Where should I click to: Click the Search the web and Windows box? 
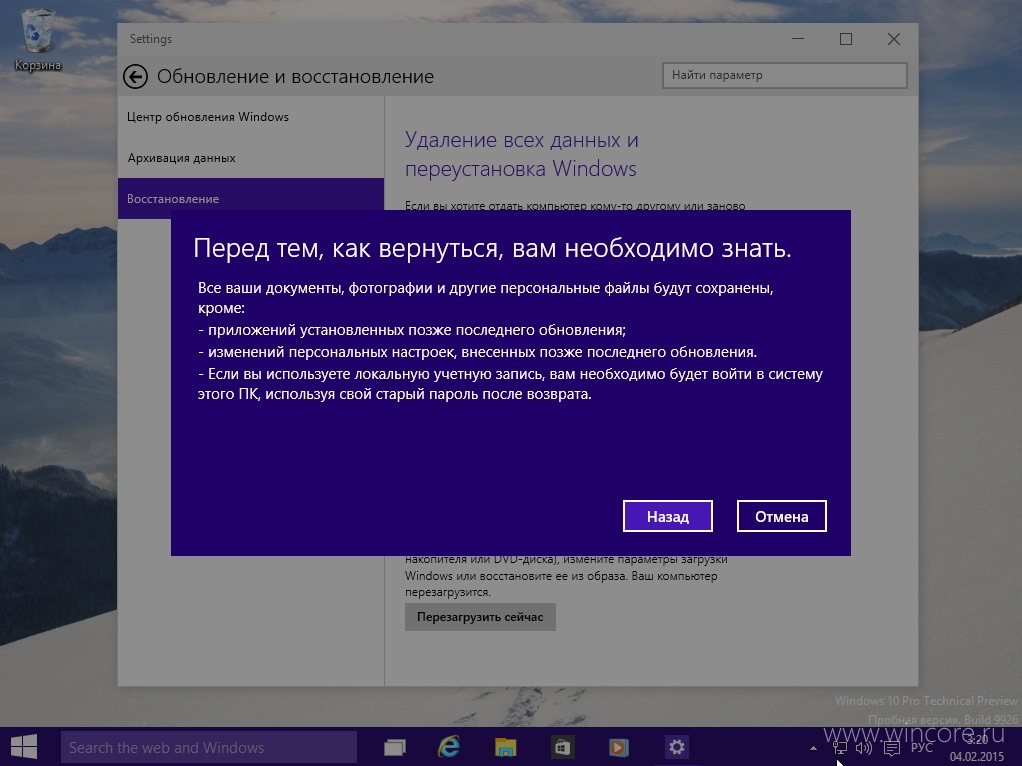[x=209, y=747]
